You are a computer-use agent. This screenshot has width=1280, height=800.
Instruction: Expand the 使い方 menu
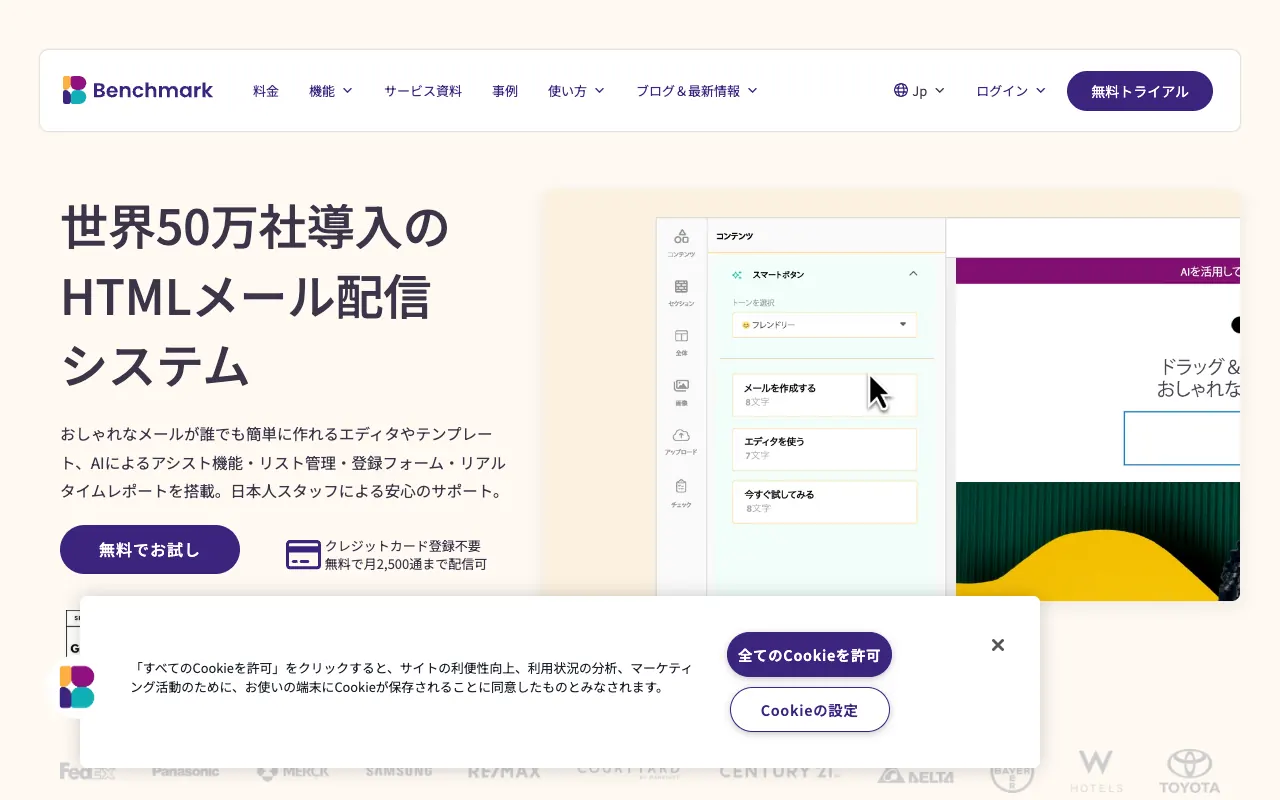click(x=576, y=91)
